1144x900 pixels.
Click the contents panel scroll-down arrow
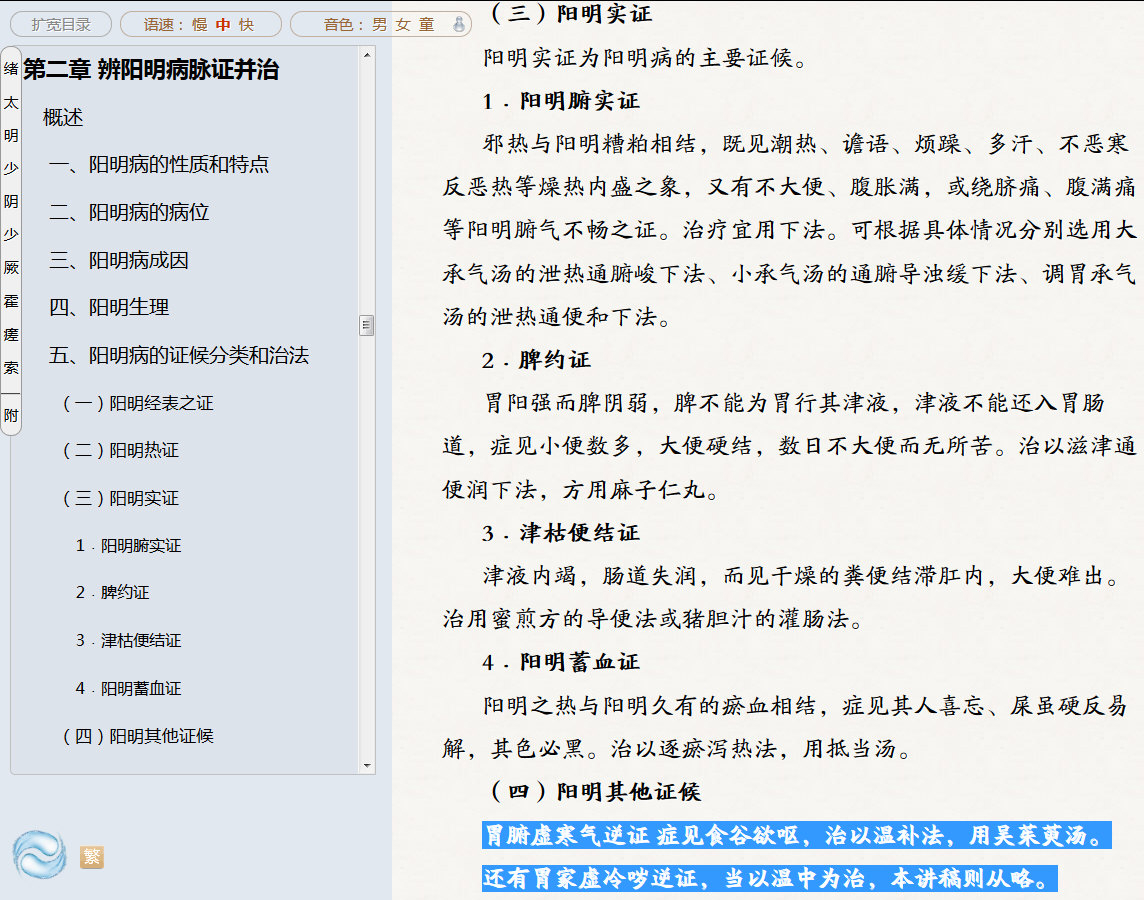click(x=367, y=765)
